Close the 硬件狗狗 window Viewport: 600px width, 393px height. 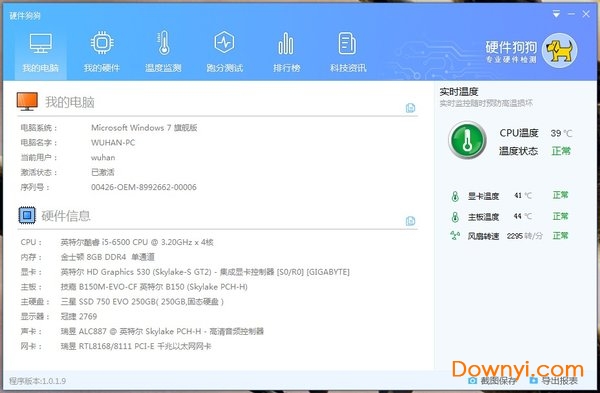586,14
